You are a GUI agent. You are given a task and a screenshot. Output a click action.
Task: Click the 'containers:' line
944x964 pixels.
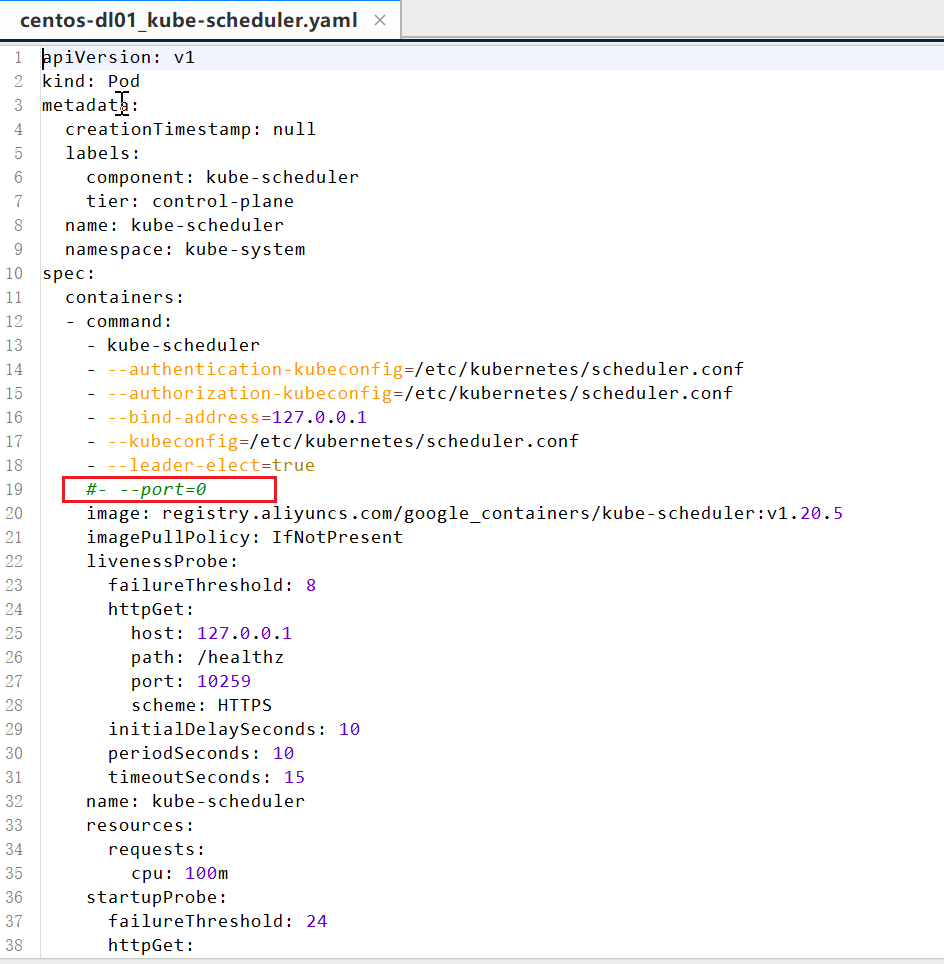point(125,297)
